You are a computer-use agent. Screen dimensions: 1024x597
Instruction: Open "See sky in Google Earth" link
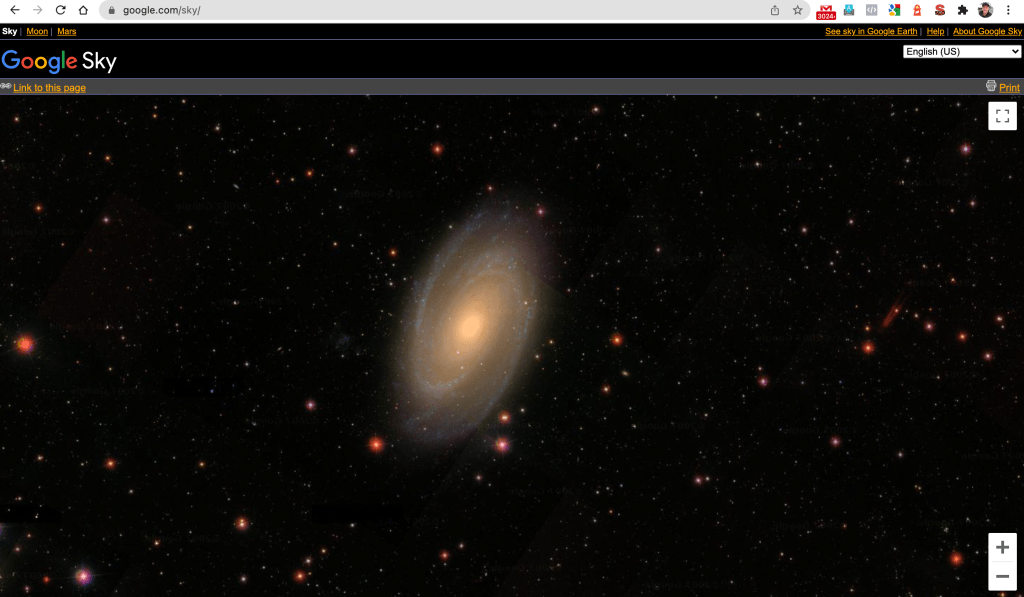click(x=870, y=32)
